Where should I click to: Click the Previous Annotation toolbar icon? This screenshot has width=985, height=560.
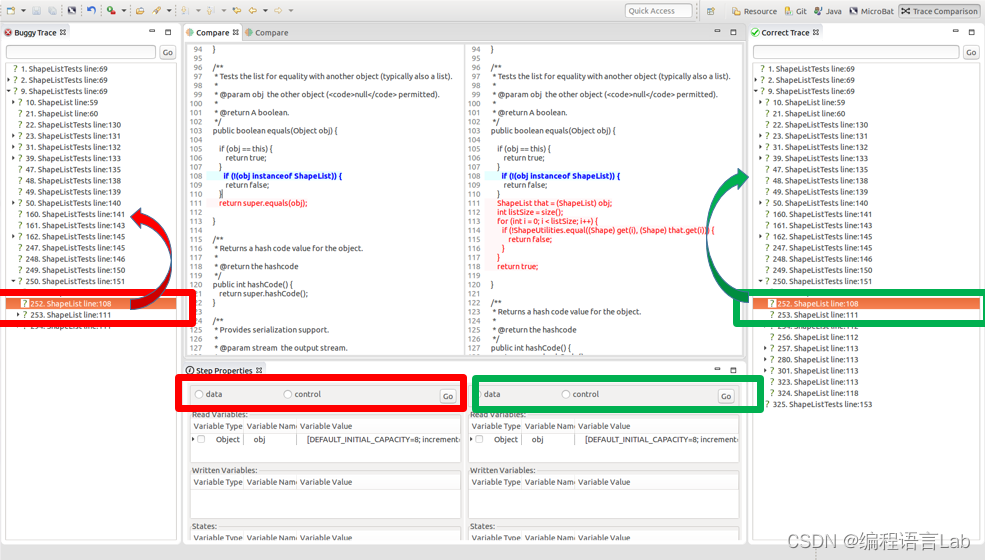click(x=210, y=11)
